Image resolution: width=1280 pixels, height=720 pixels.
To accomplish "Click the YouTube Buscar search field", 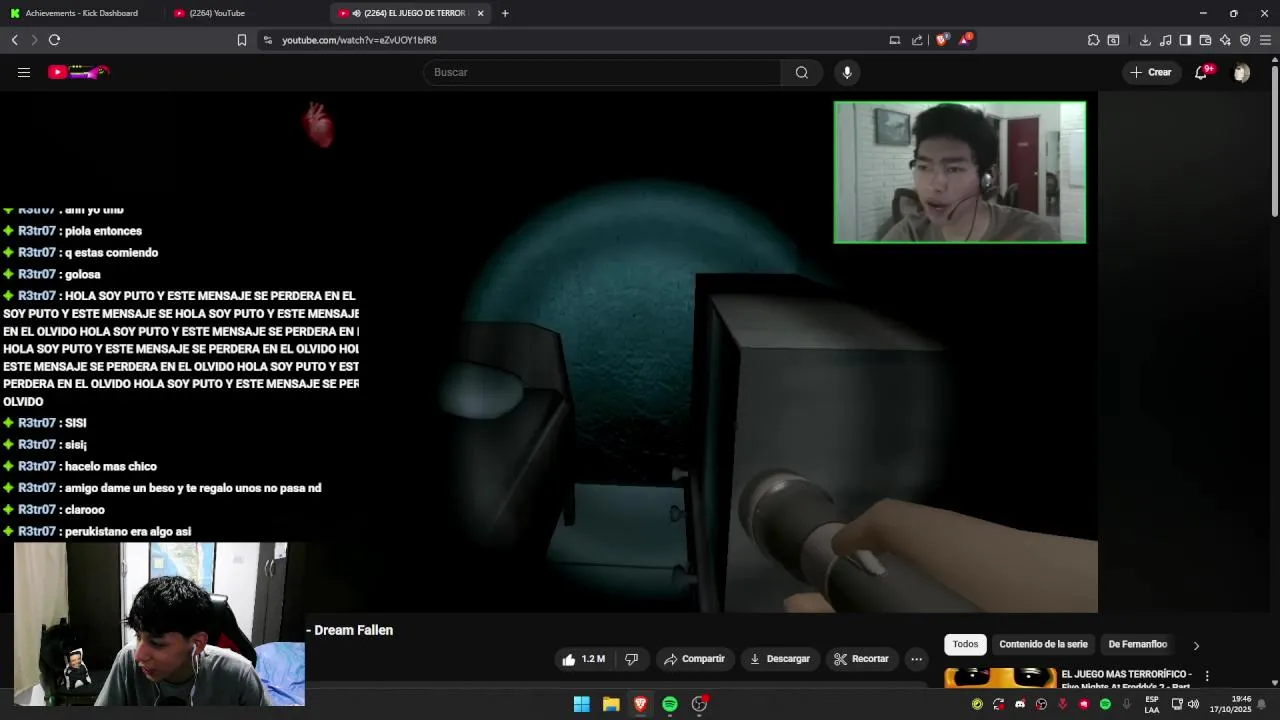I will (x=602, y=72).
